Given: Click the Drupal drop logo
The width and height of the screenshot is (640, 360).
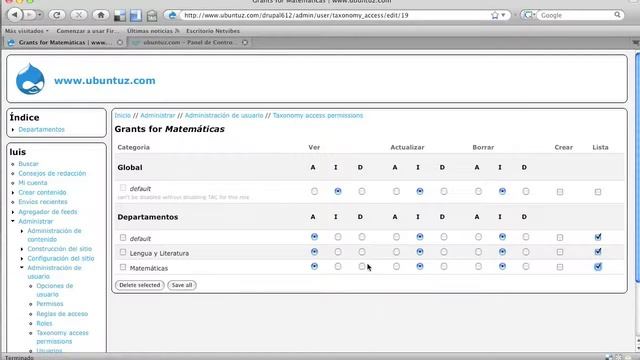Looking at the screenshot, I should [30, 79].
